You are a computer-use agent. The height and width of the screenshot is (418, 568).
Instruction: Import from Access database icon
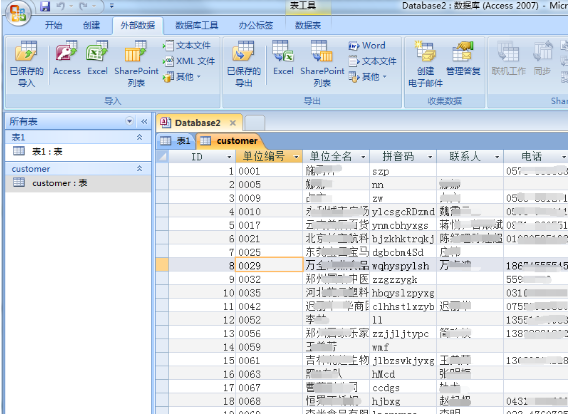click(67, 58)
